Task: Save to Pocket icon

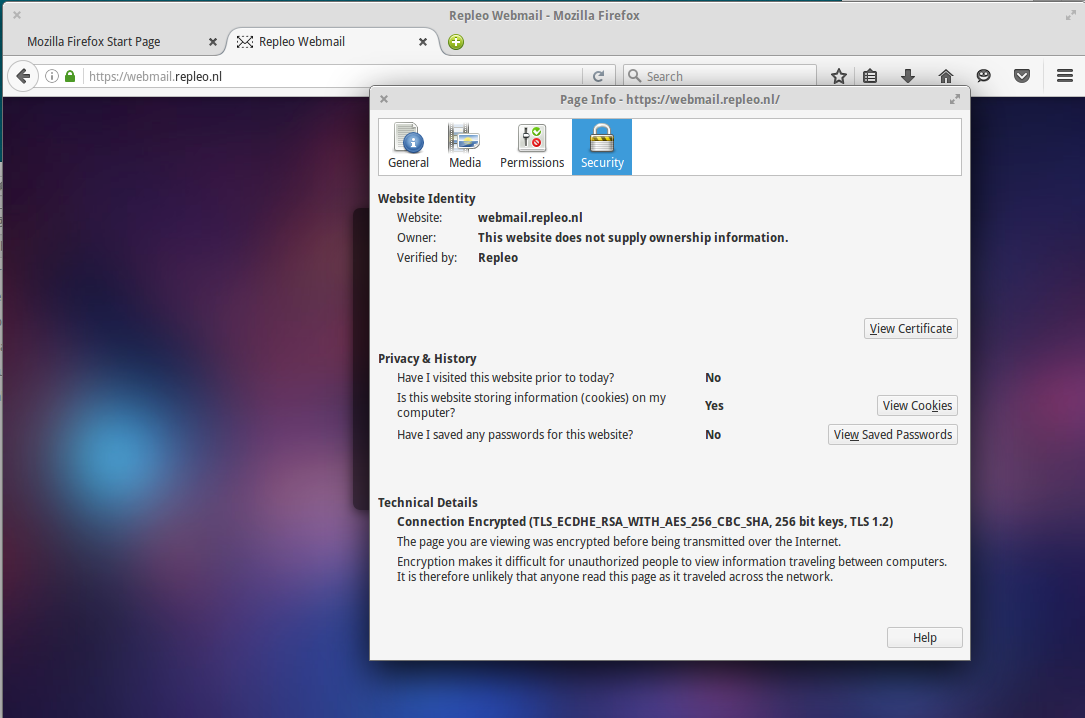Action: click(1021, 76)
